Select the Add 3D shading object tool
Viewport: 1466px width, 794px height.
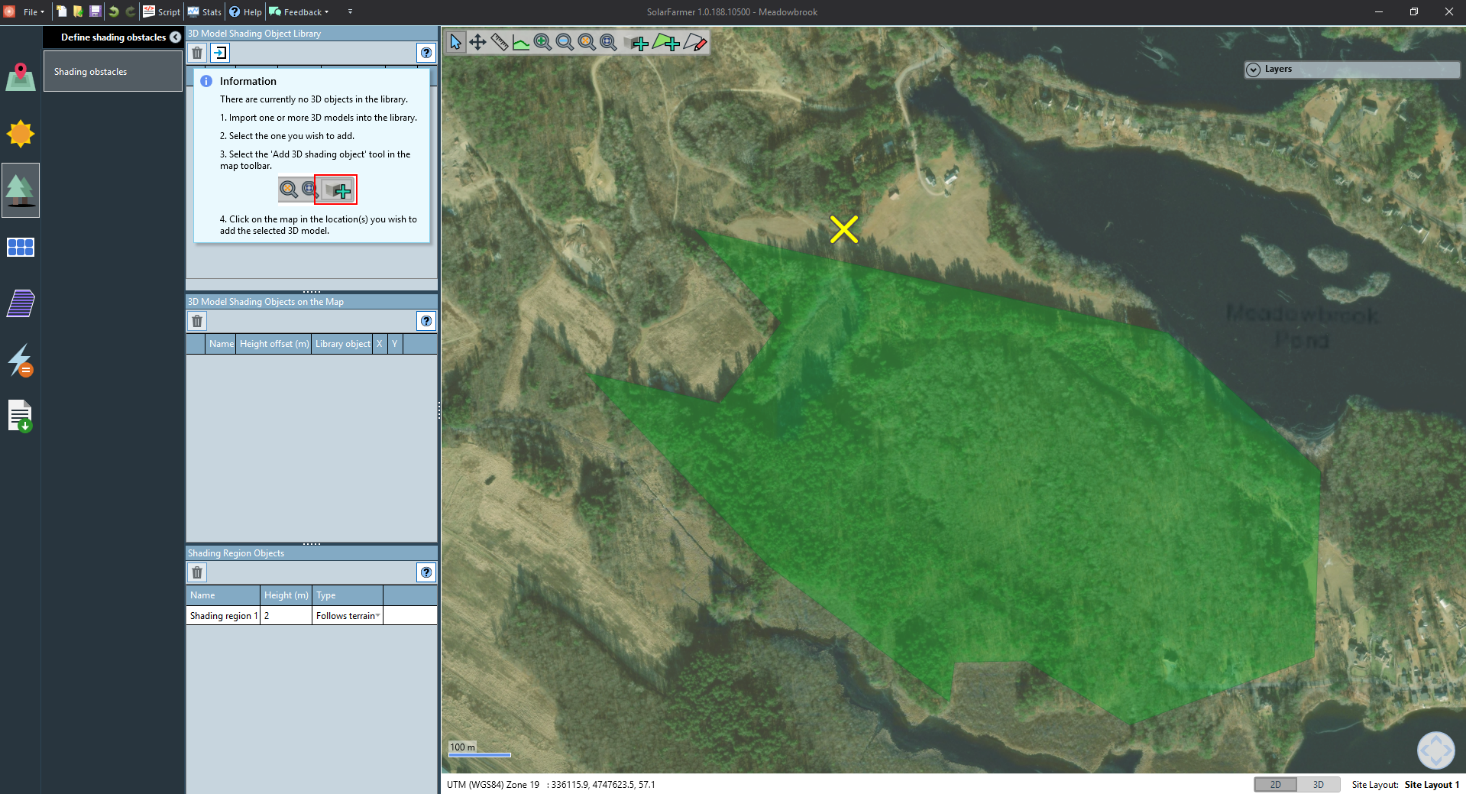pyautogui.click(x=636, y=42)
